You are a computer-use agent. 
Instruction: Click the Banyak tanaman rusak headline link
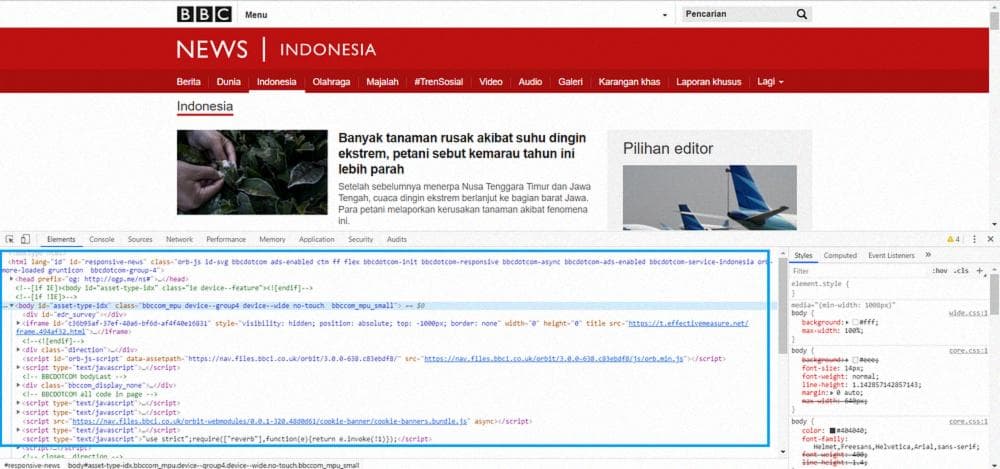[462, 154]
